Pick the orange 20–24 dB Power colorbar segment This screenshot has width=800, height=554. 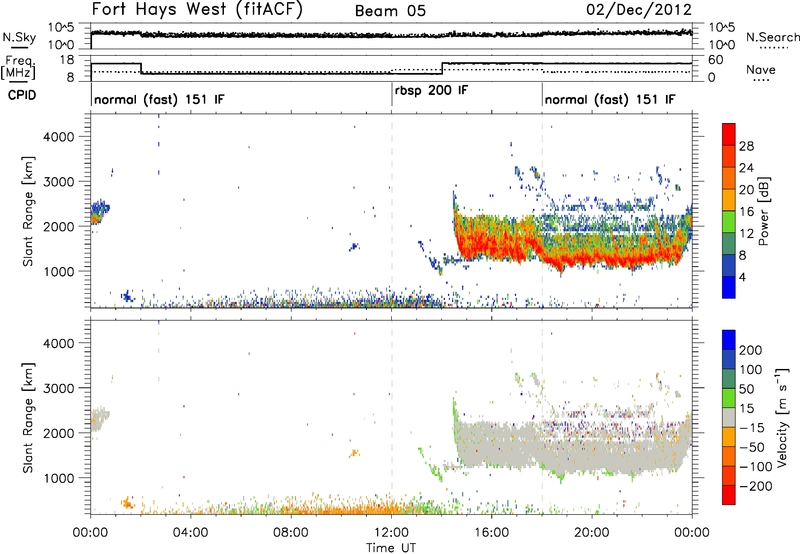point(729,179)
